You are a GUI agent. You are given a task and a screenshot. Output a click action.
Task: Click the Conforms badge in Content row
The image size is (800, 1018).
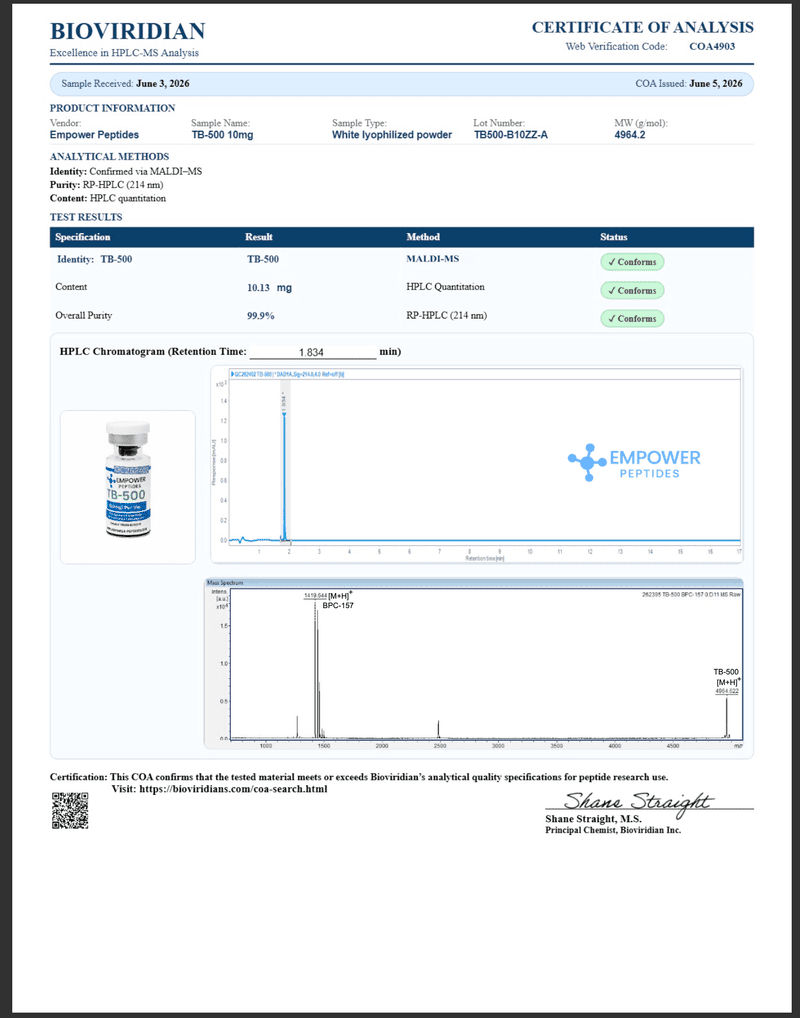click(632, 290)
